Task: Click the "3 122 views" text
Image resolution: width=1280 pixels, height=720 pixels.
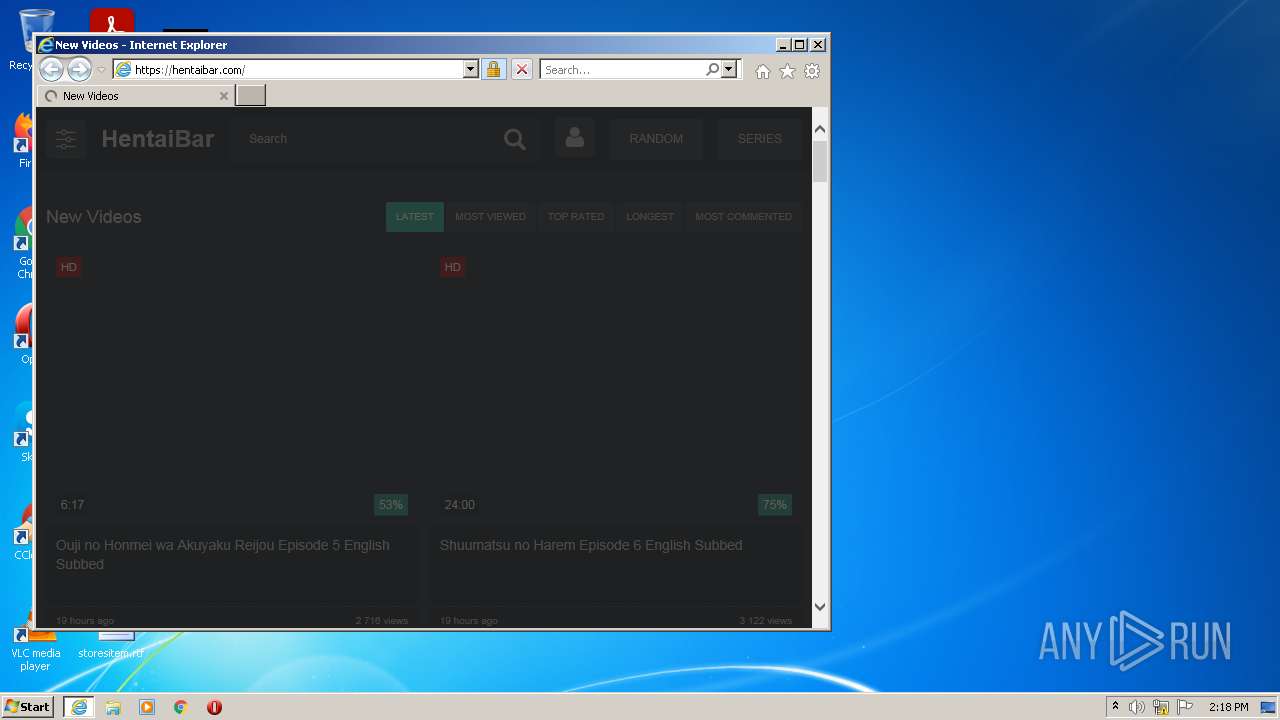Action: pyautogui.click(x=766, y=621)
